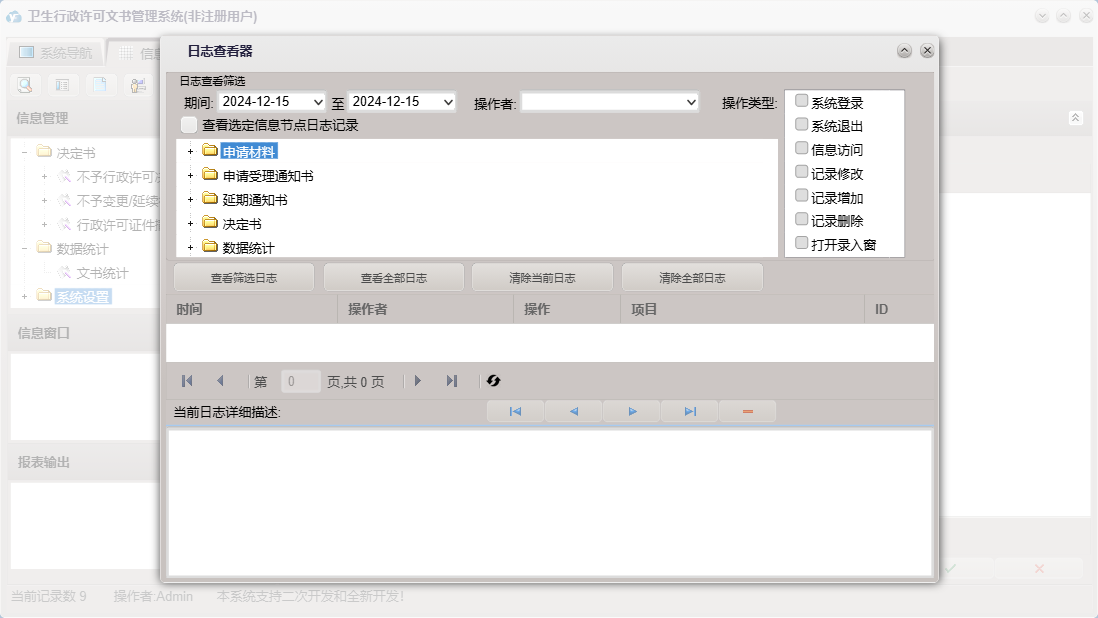The width and height of the screenshot is (1098, 618).
Task: Open the start date dropdown
Action: coord(318,102)
